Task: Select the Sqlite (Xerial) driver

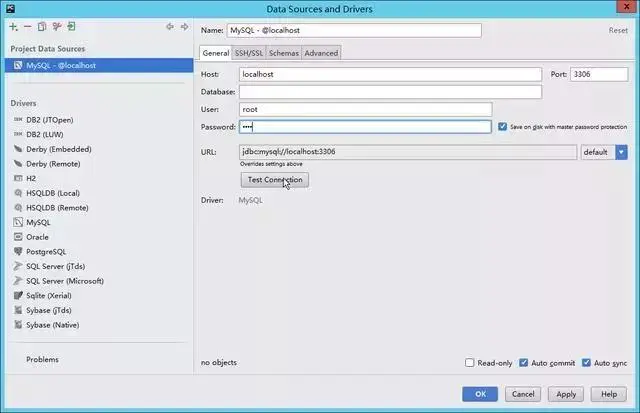Action: (49, 296)
